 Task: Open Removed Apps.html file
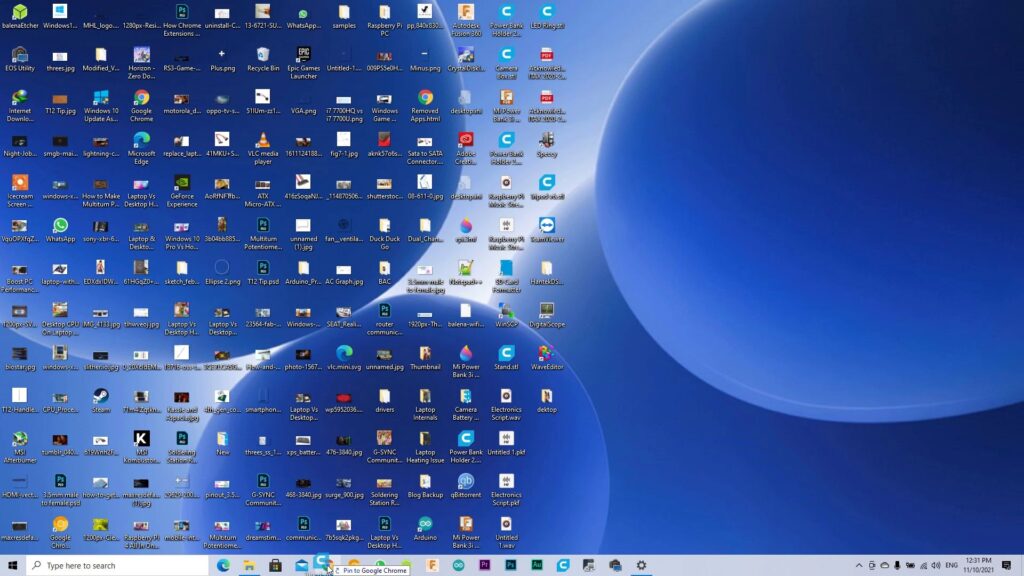pos(425,106)
